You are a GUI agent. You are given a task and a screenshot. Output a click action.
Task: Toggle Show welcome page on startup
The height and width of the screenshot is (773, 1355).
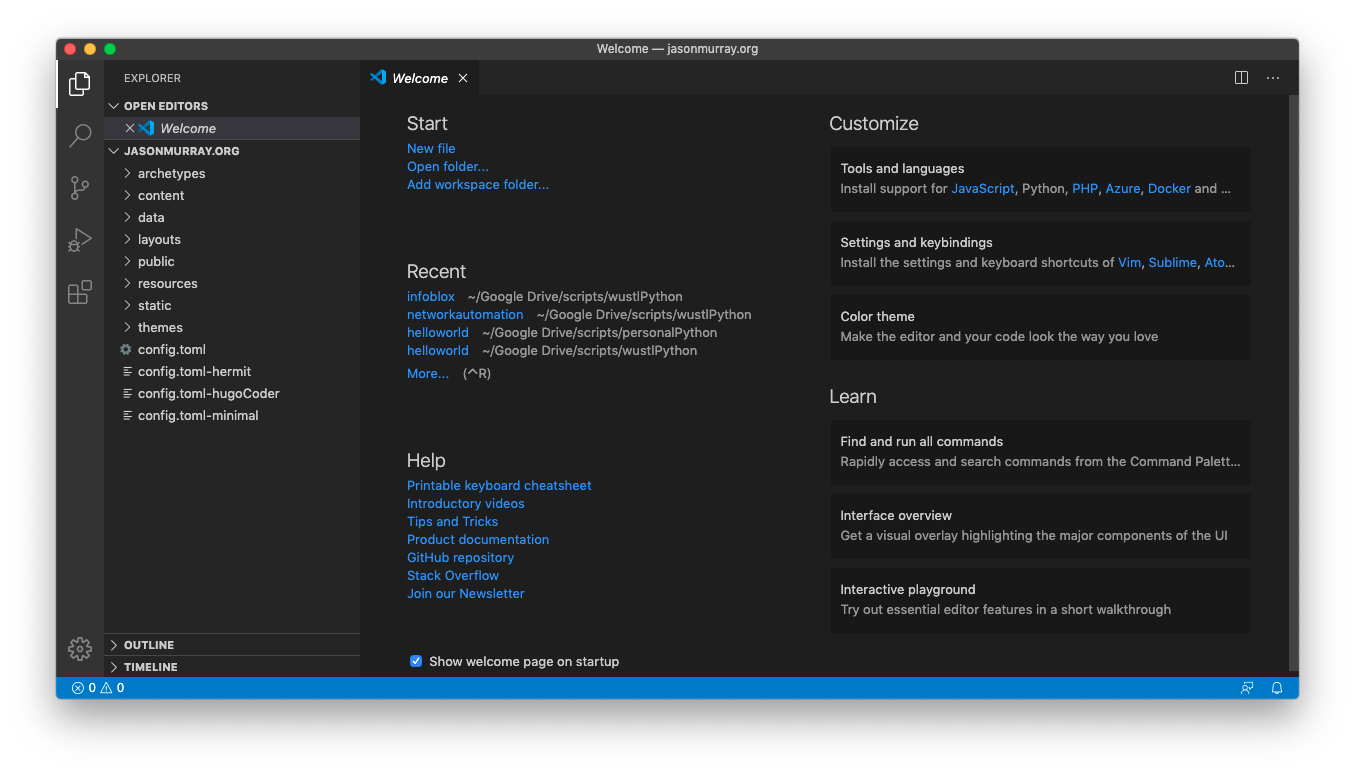point(416,661)
